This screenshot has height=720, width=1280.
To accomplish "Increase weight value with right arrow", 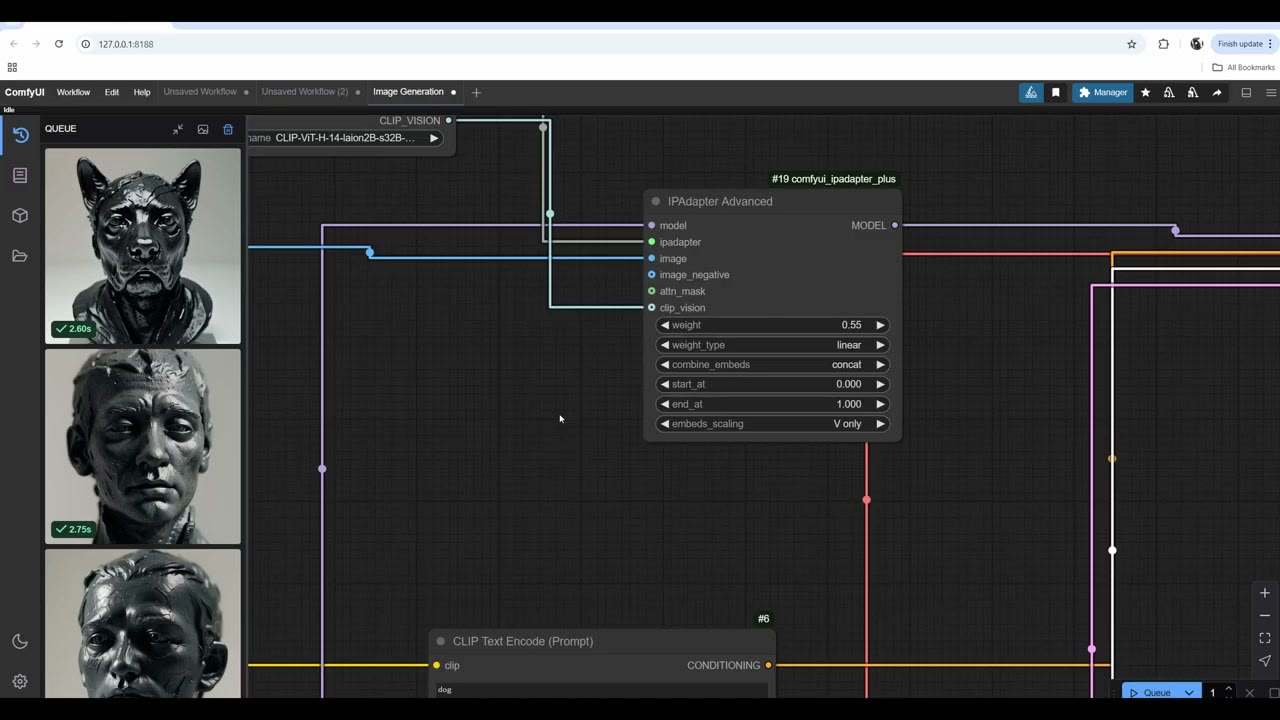I will click(880, 325).
